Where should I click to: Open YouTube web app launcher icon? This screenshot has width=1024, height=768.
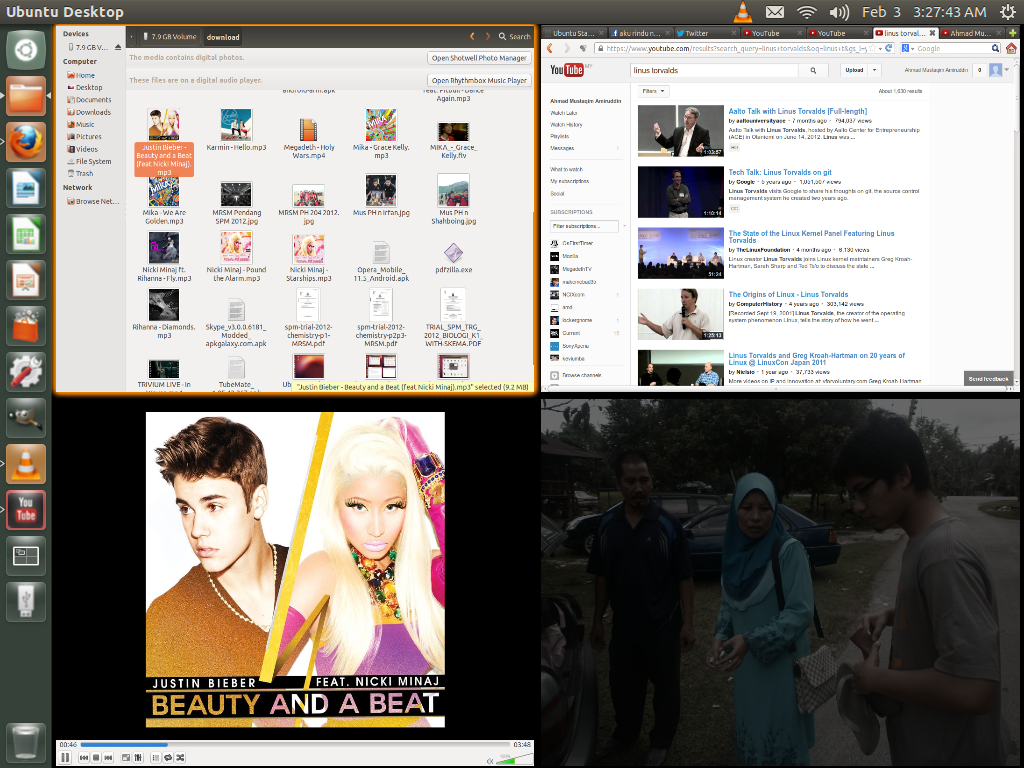[x=25, y=510]
